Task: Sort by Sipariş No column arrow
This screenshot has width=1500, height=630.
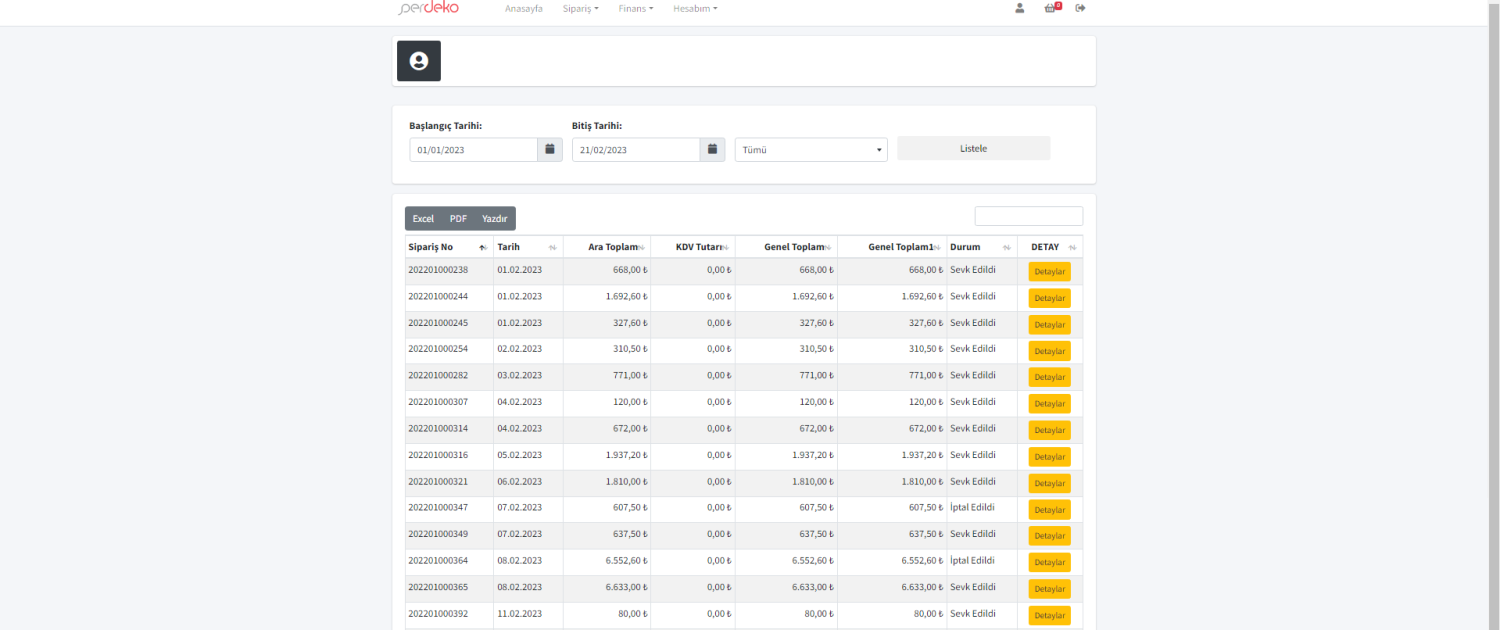Action: coord(483,247)
